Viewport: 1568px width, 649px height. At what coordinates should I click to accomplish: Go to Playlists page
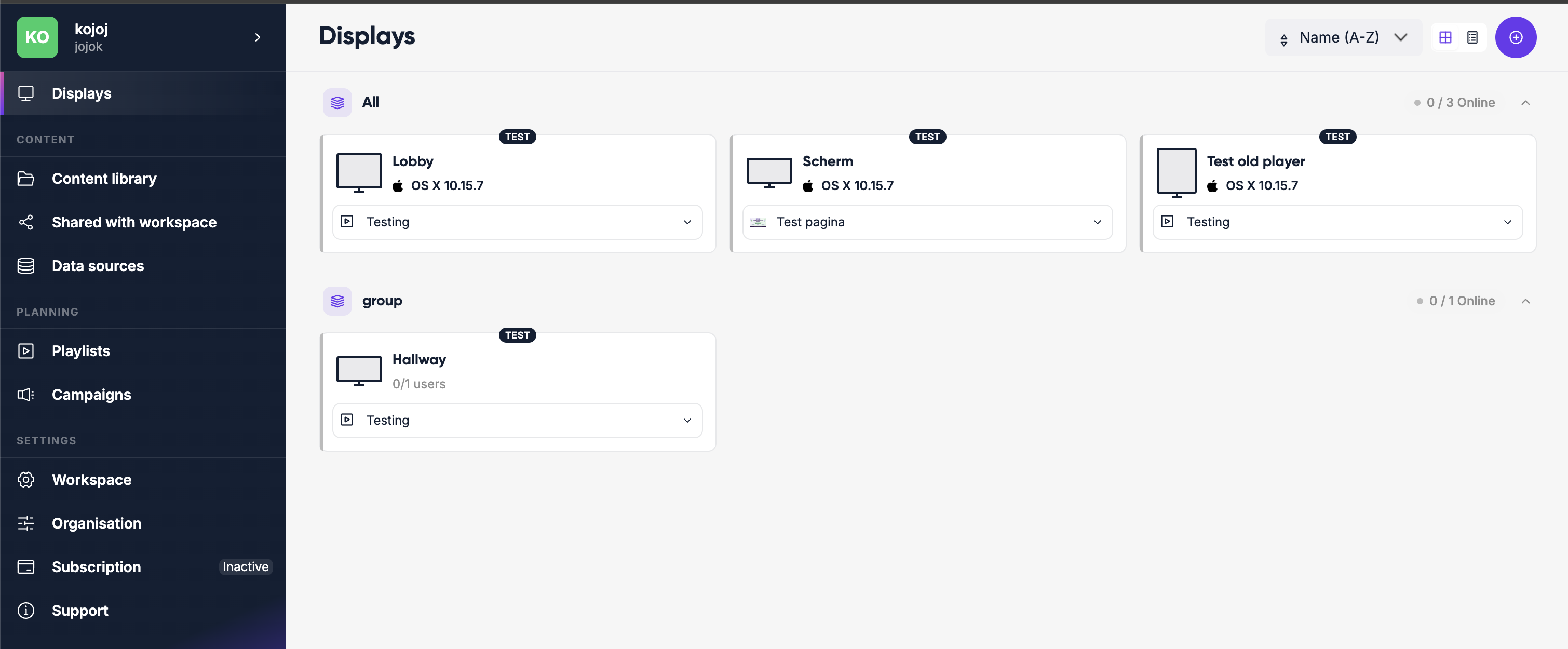(x=81, y=351)
